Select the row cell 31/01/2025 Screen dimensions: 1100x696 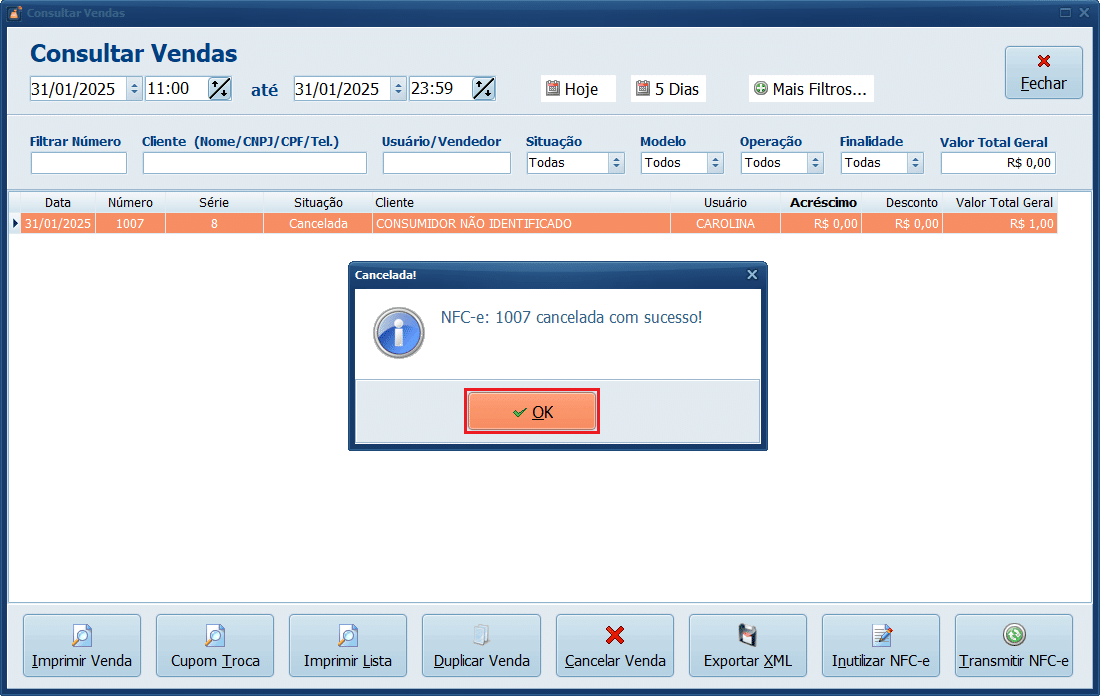58,223
